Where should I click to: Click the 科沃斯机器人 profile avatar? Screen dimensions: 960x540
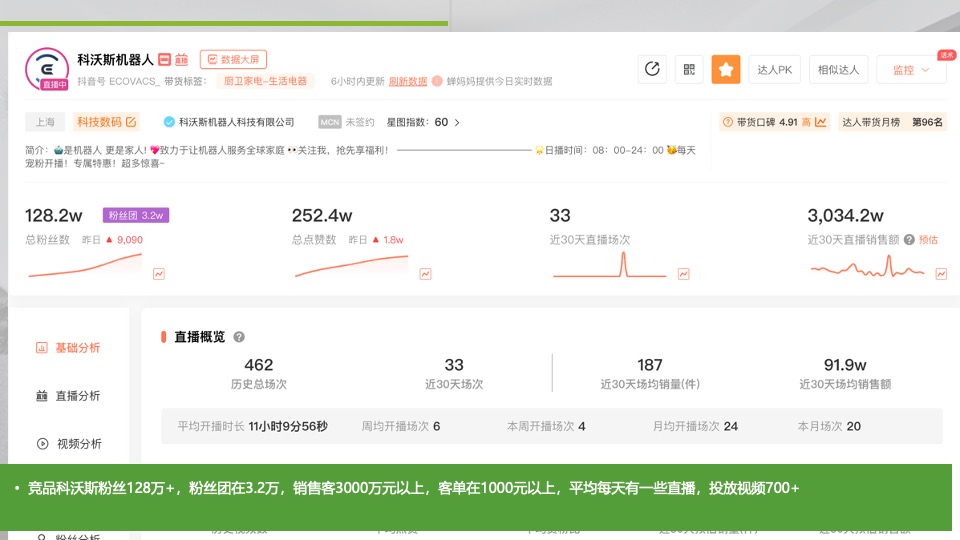click(x=47, y=69)
